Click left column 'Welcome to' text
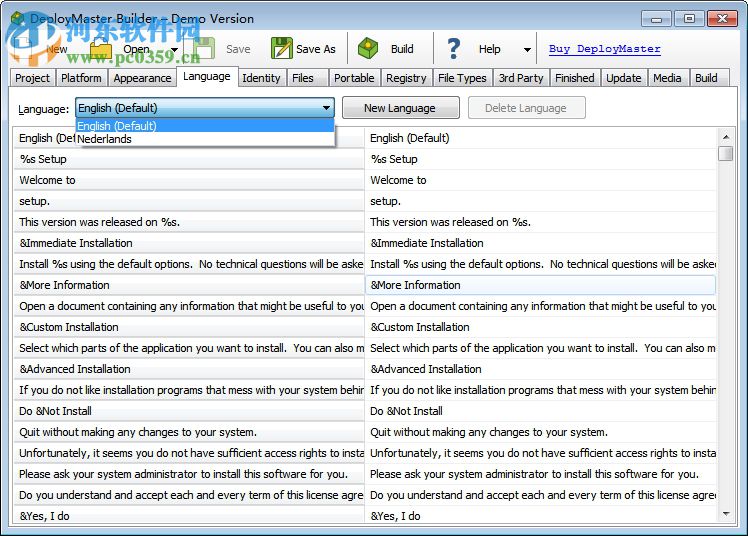This screenshot has width=748, height=536. click(47, 180)
